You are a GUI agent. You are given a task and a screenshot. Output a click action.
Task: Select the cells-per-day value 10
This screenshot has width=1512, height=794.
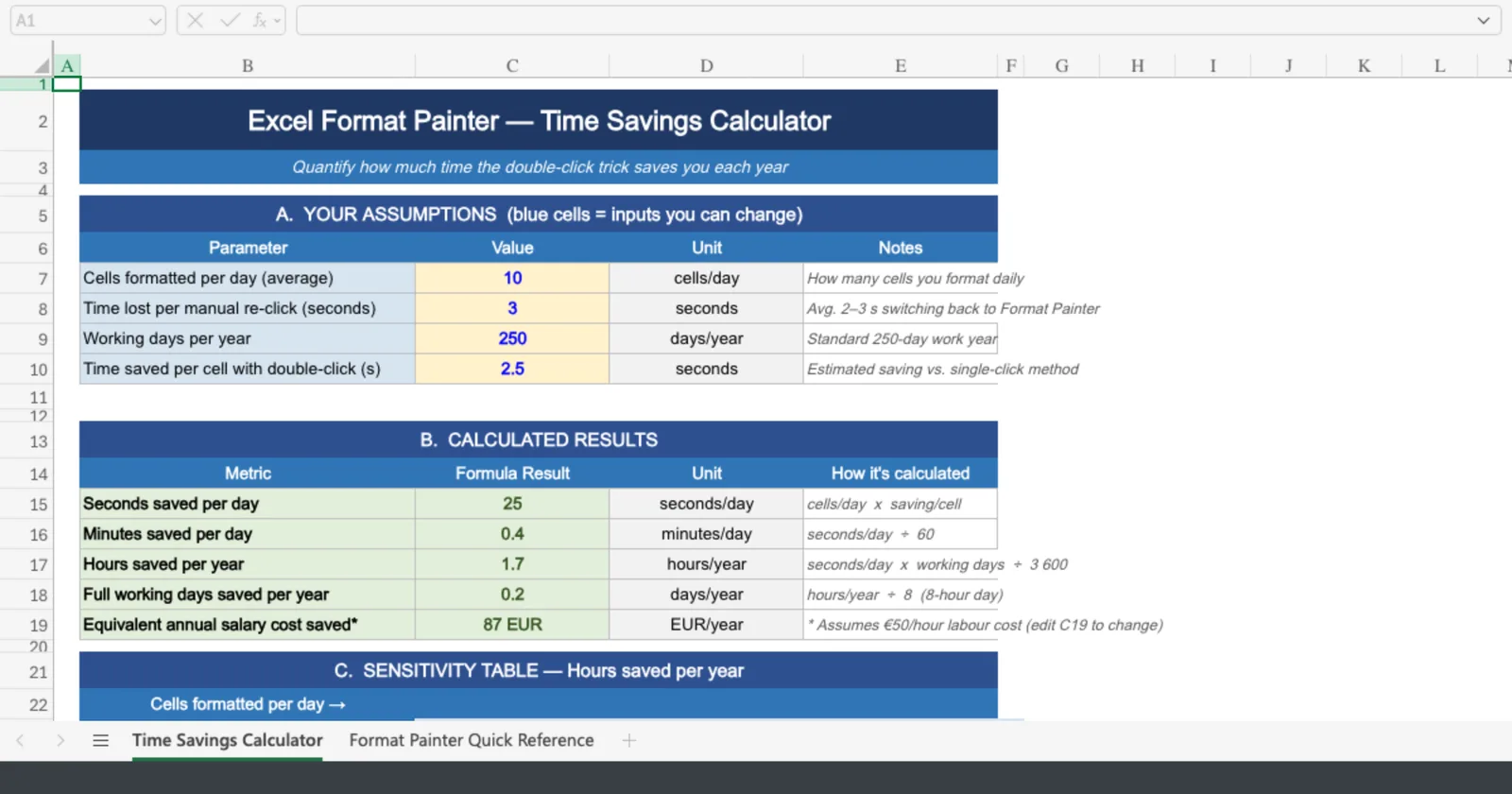point(512,278)
